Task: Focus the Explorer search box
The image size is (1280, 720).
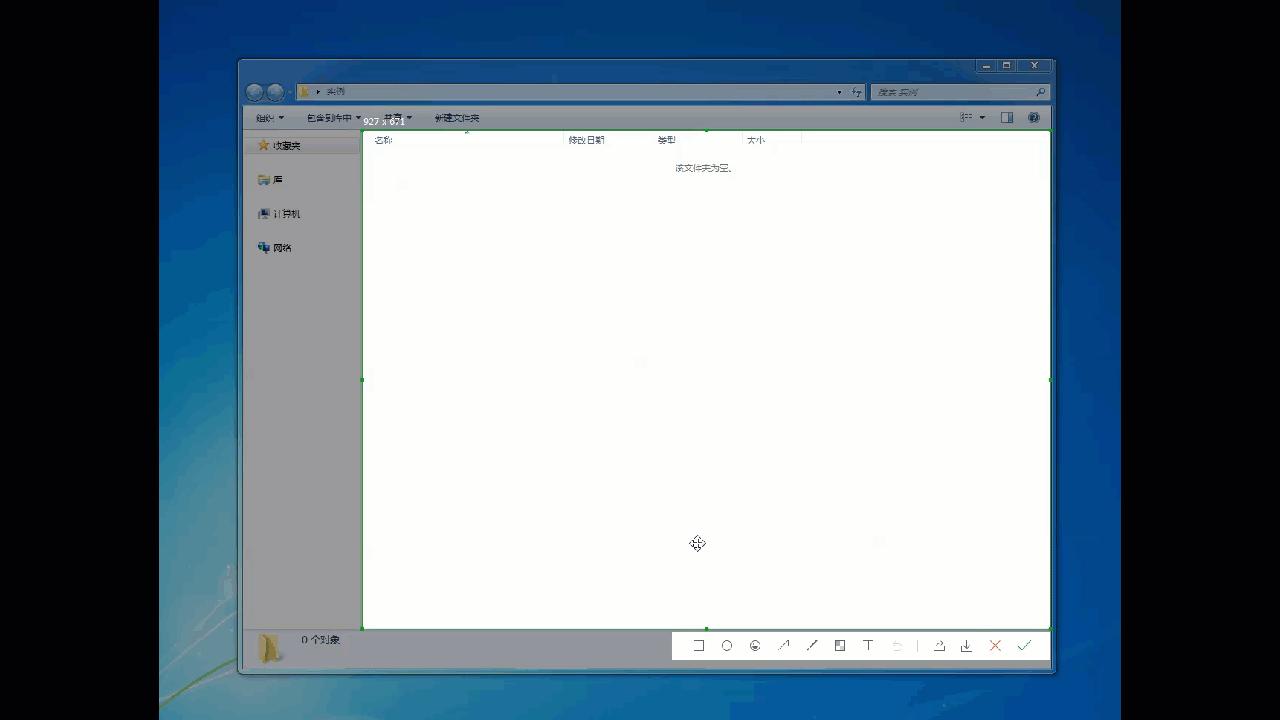Action: pyautogui.click(x=959, y=92)
